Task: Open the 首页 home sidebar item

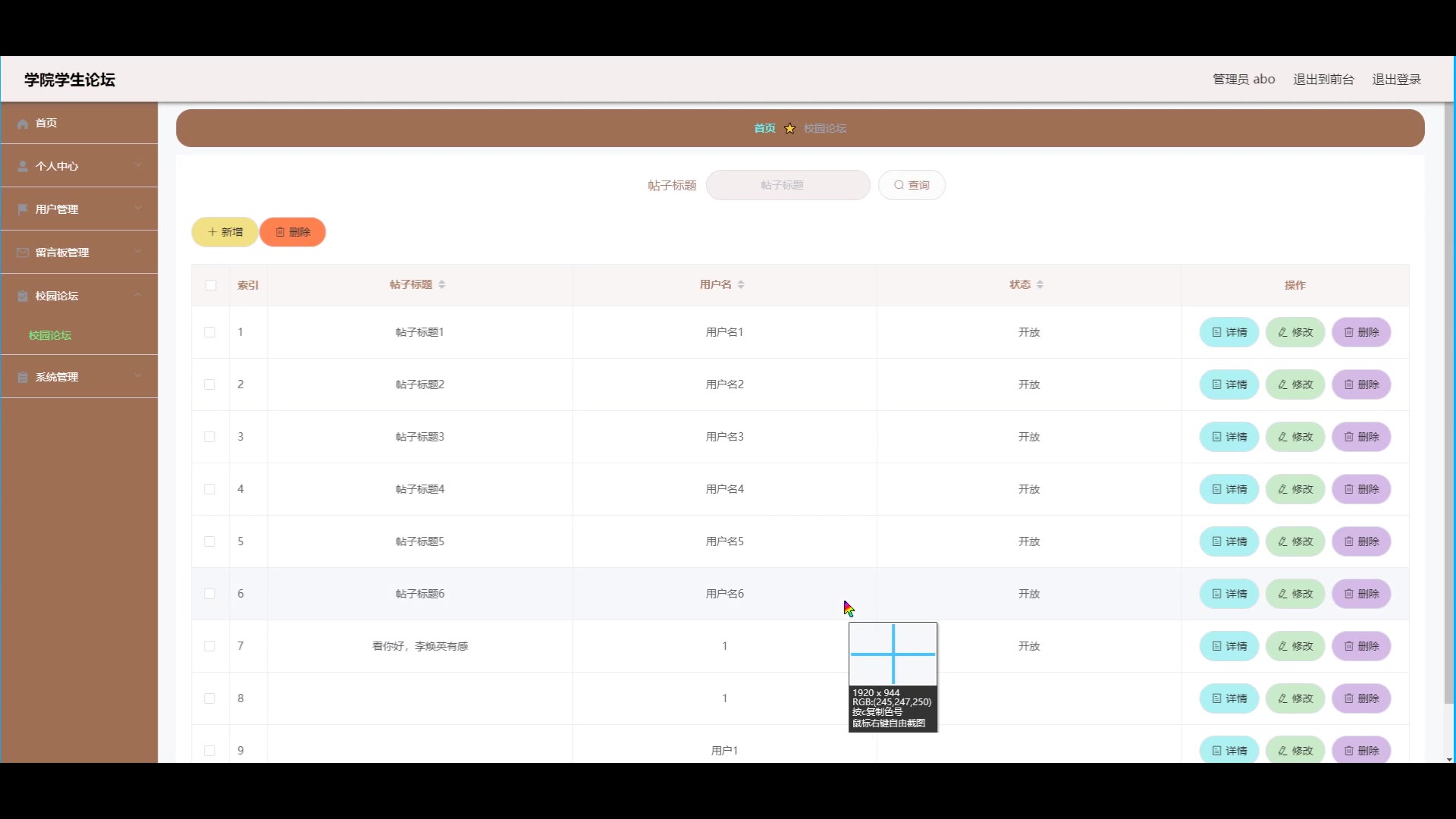Action: 79,123
